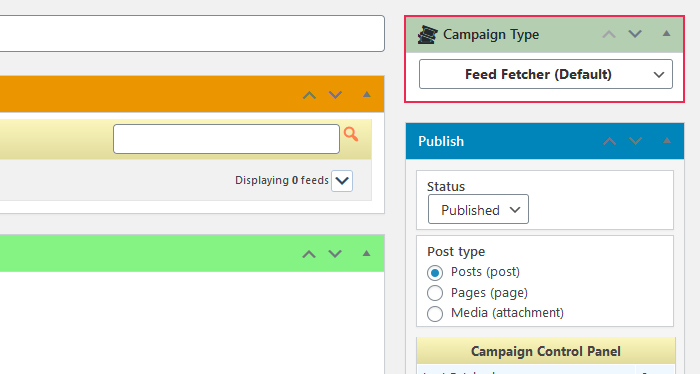Select Posts (post) radio button
Viewport: 700px width, 374px height.
coord(435,272)
